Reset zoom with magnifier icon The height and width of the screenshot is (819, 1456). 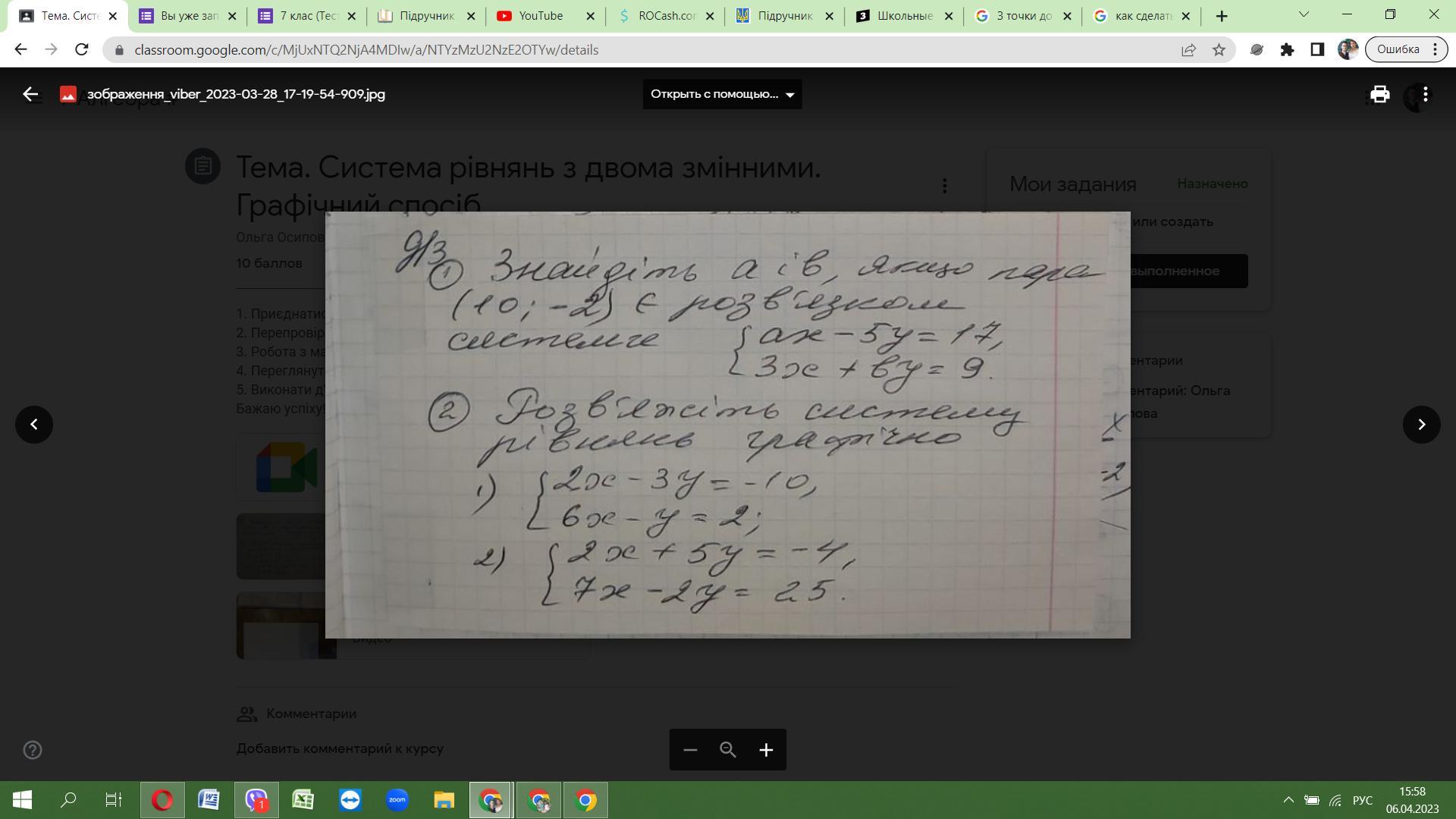(x=728, y=750)
